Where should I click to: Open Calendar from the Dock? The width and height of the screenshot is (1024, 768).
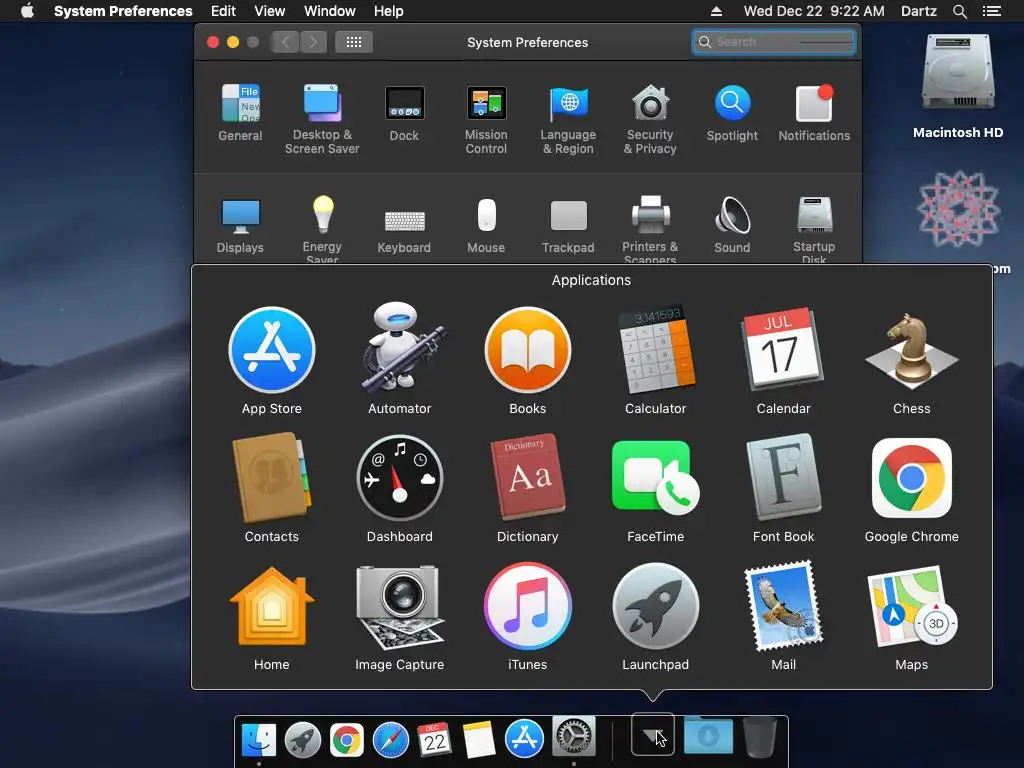[434, 739]
